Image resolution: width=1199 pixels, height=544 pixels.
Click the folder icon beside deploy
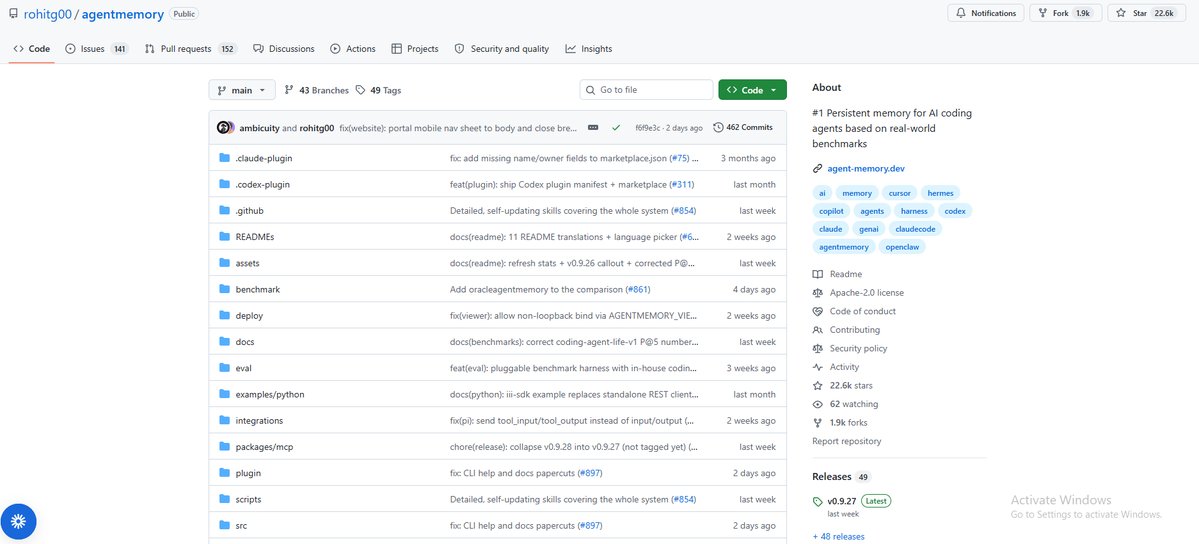(224, 315)
